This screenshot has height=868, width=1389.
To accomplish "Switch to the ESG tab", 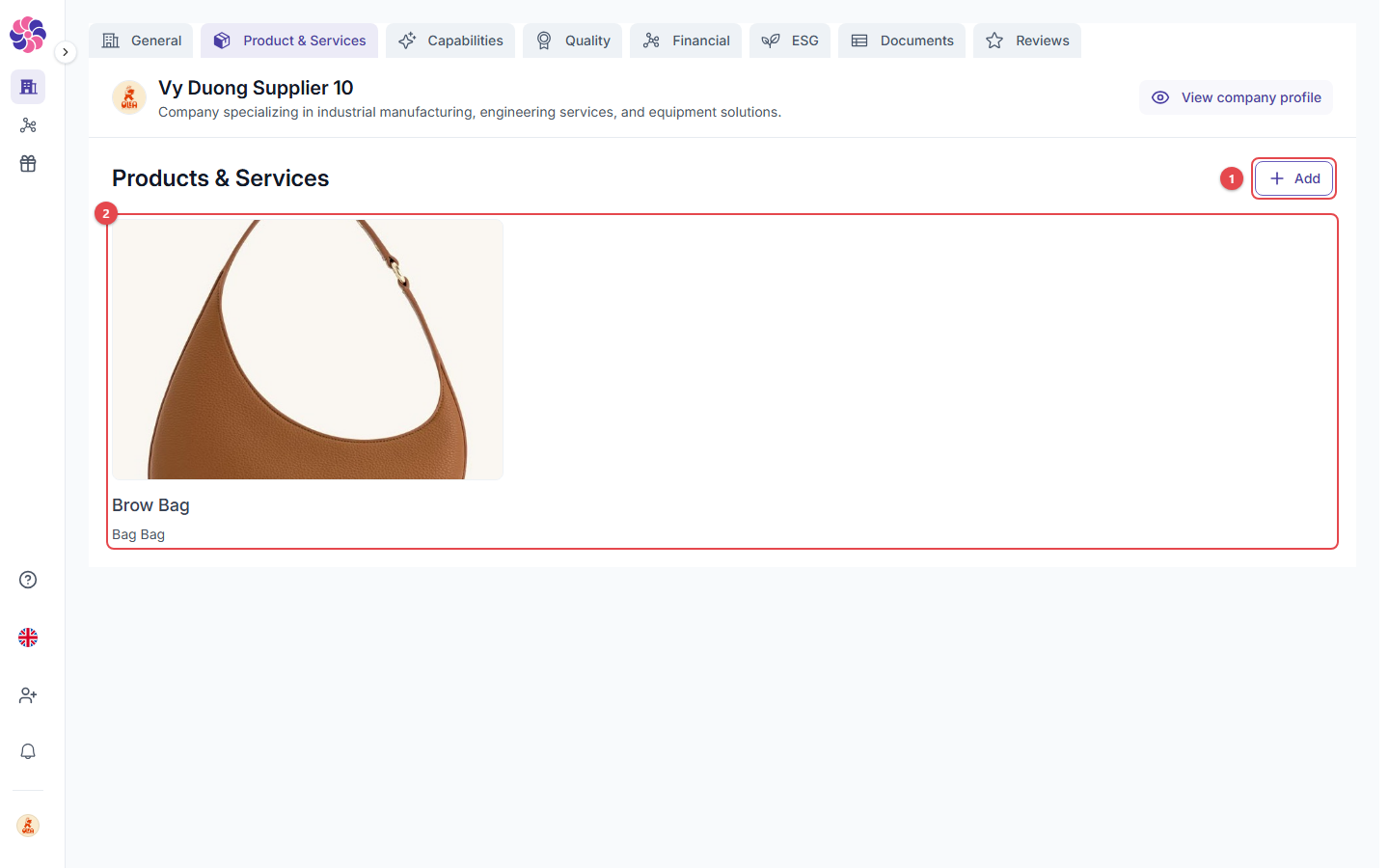I will pos(790,41).
